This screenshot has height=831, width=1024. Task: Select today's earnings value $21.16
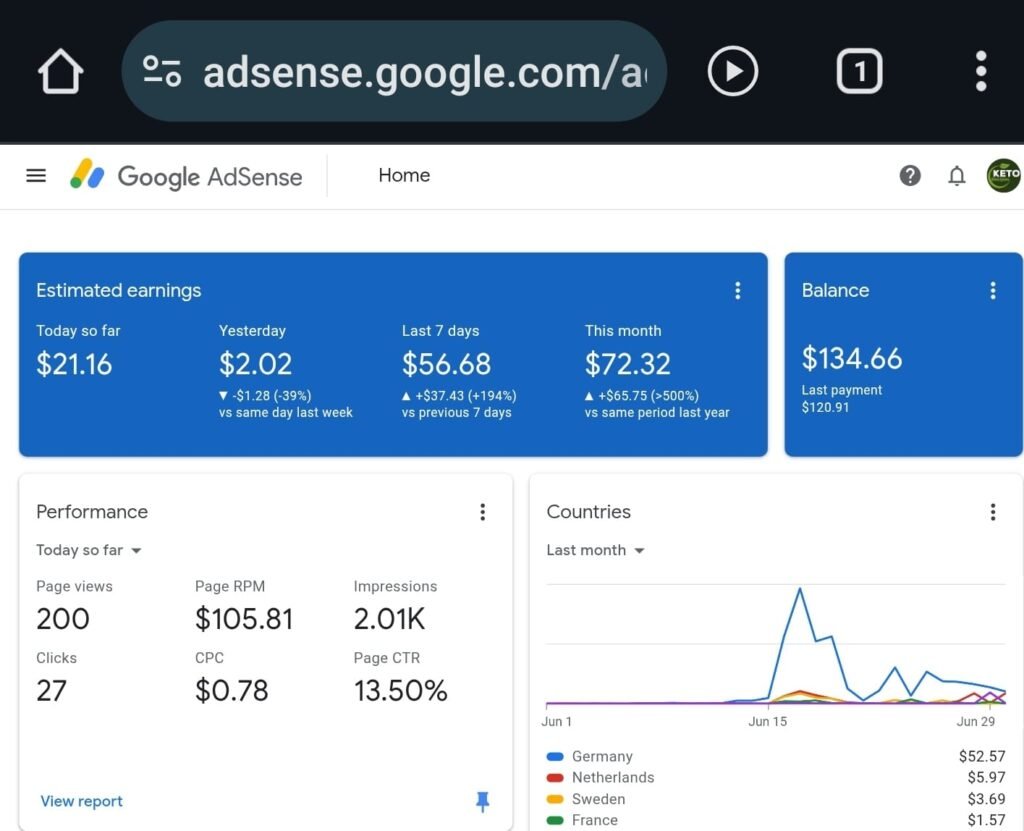click(x=74, y=364)
